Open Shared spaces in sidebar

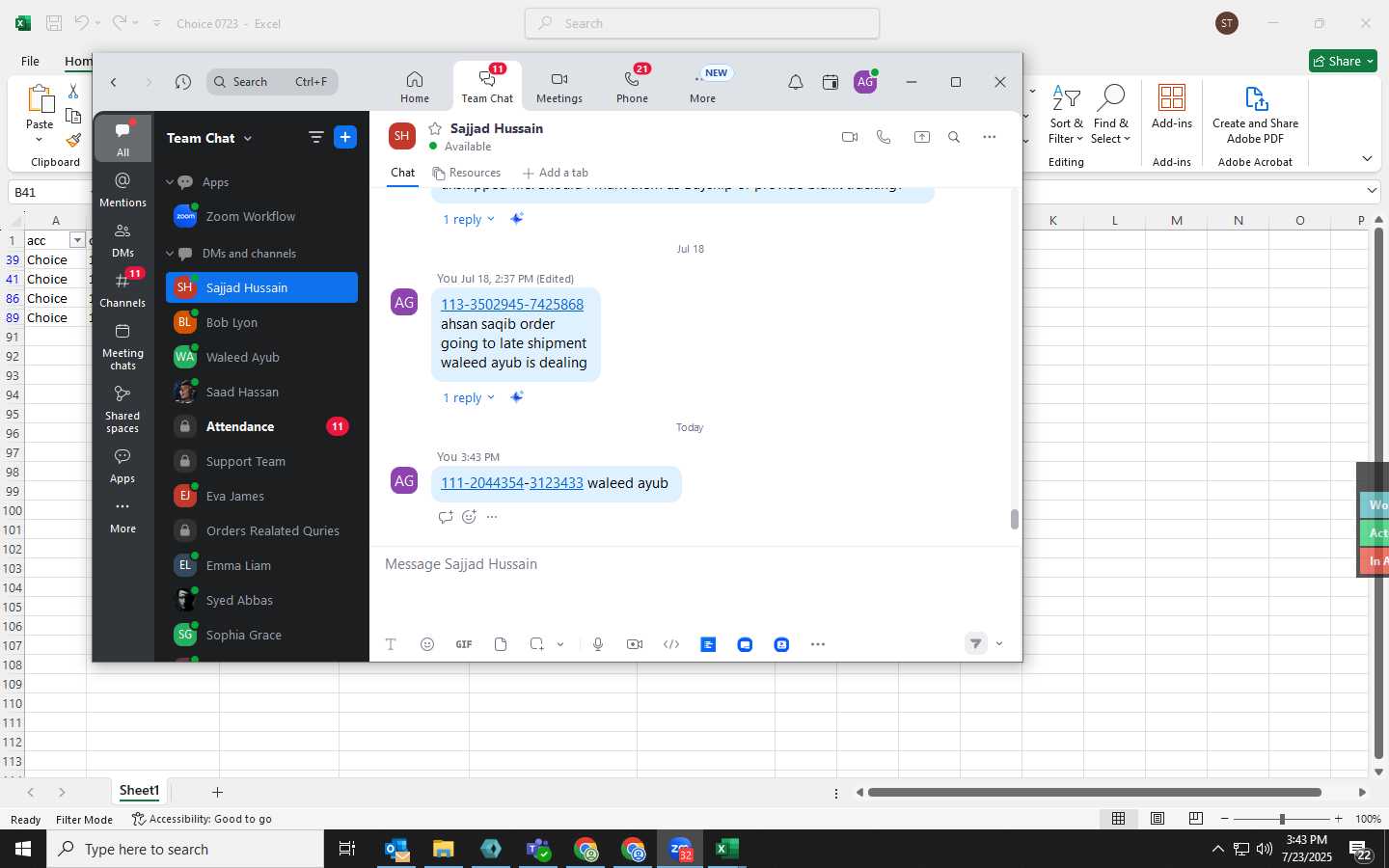123,410
